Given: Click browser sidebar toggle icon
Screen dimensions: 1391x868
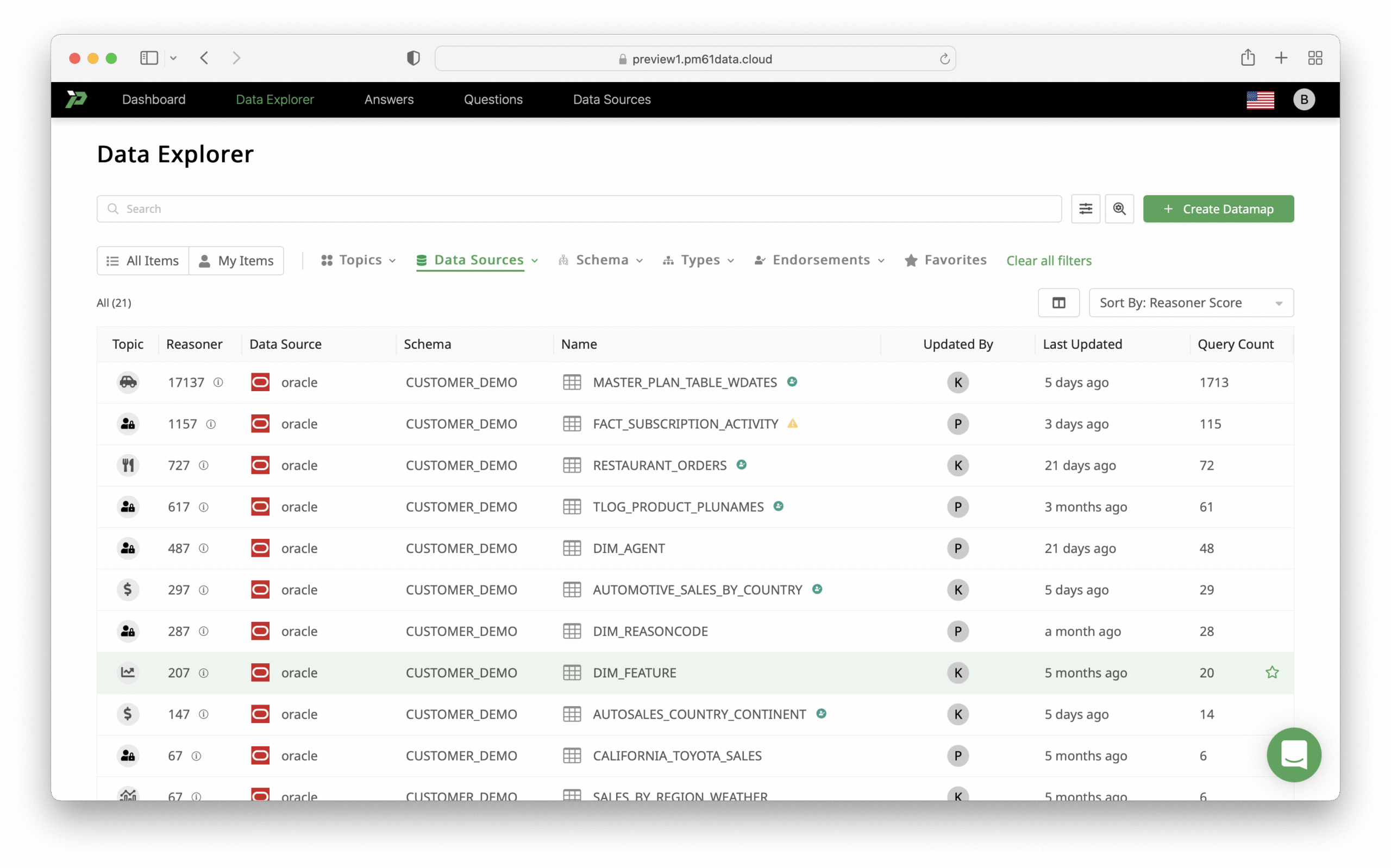Looking at the screenshot, I should pyautogui.click(x=149, y=58).
